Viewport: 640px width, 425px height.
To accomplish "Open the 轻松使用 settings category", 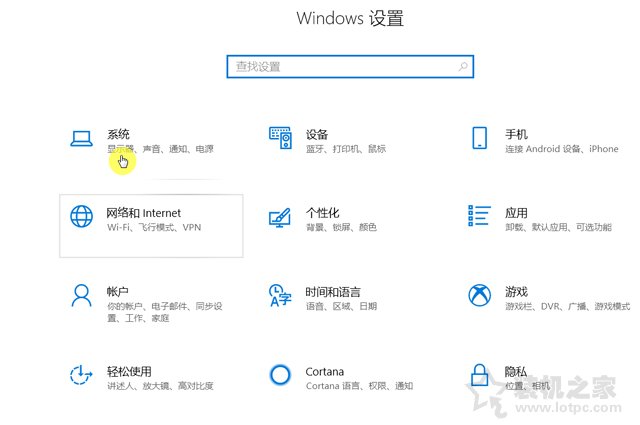I will point(129,371).
